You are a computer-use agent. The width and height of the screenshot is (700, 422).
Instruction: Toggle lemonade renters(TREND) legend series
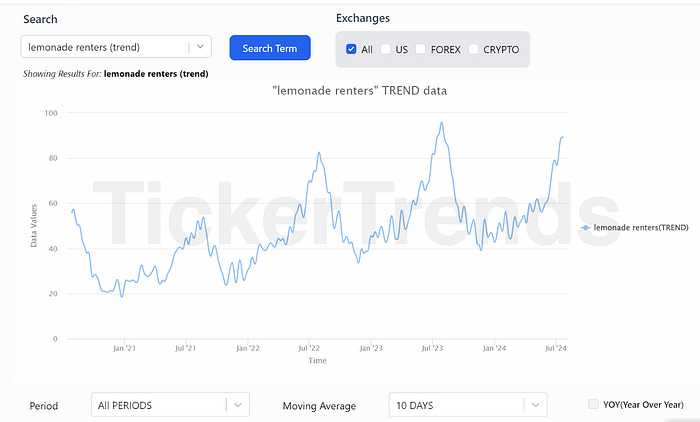click(x=634, y=228)
